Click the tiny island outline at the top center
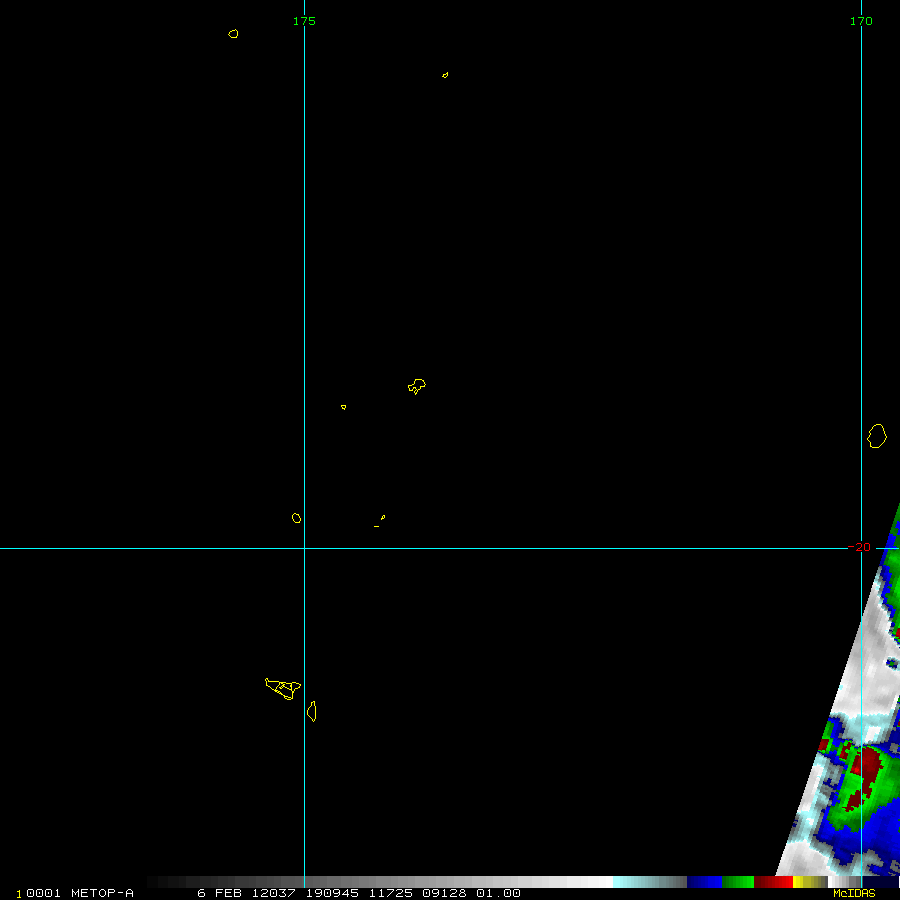Viewport: 900px width, 900px height. tap(445, 75)
